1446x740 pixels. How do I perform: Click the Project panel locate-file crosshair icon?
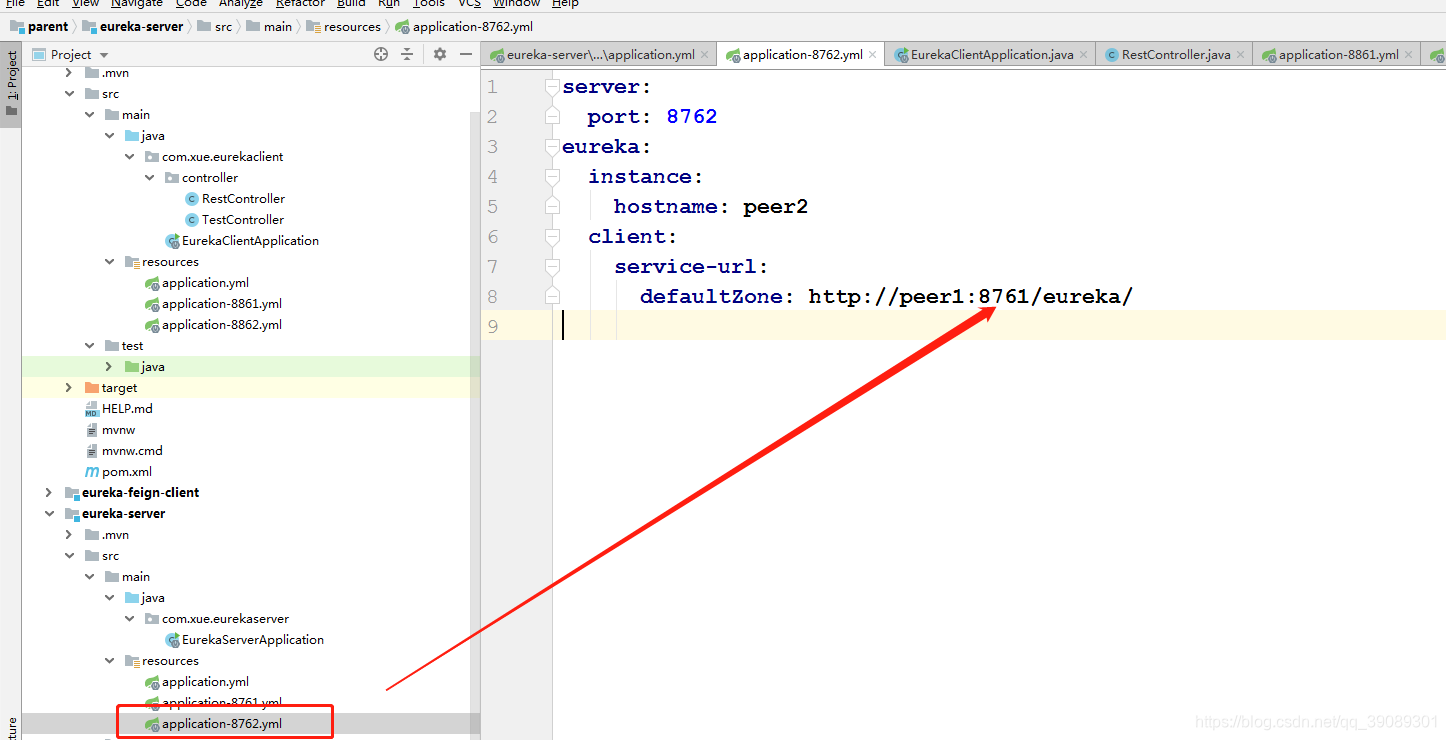coord(381,54)
